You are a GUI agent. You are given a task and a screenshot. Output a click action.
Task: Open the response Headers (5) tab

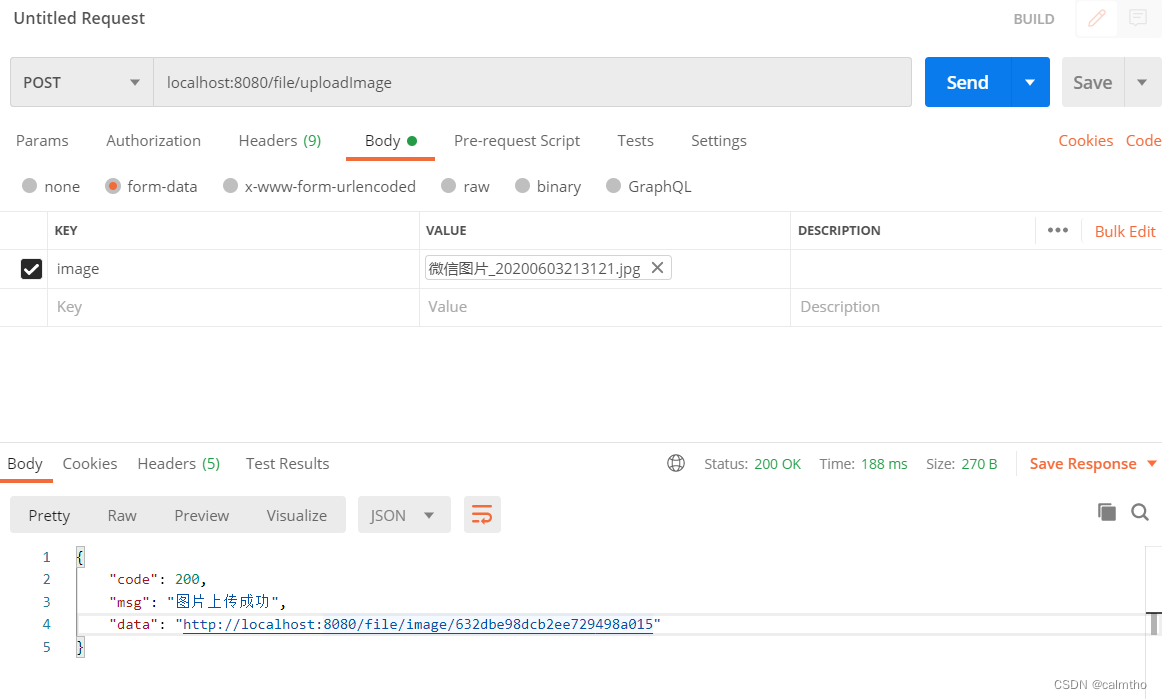coord(179,464)
